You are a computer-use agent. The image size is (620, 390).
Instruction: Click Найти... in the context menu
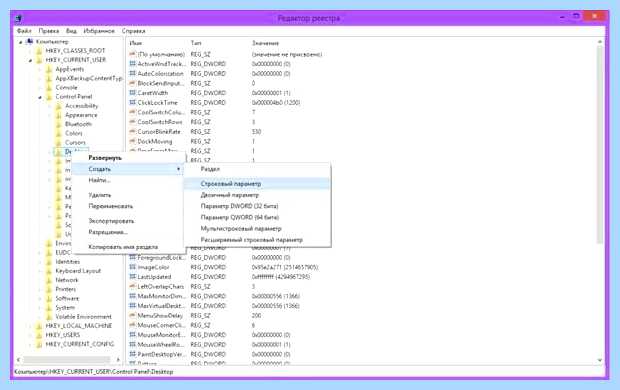click(128, 180)
